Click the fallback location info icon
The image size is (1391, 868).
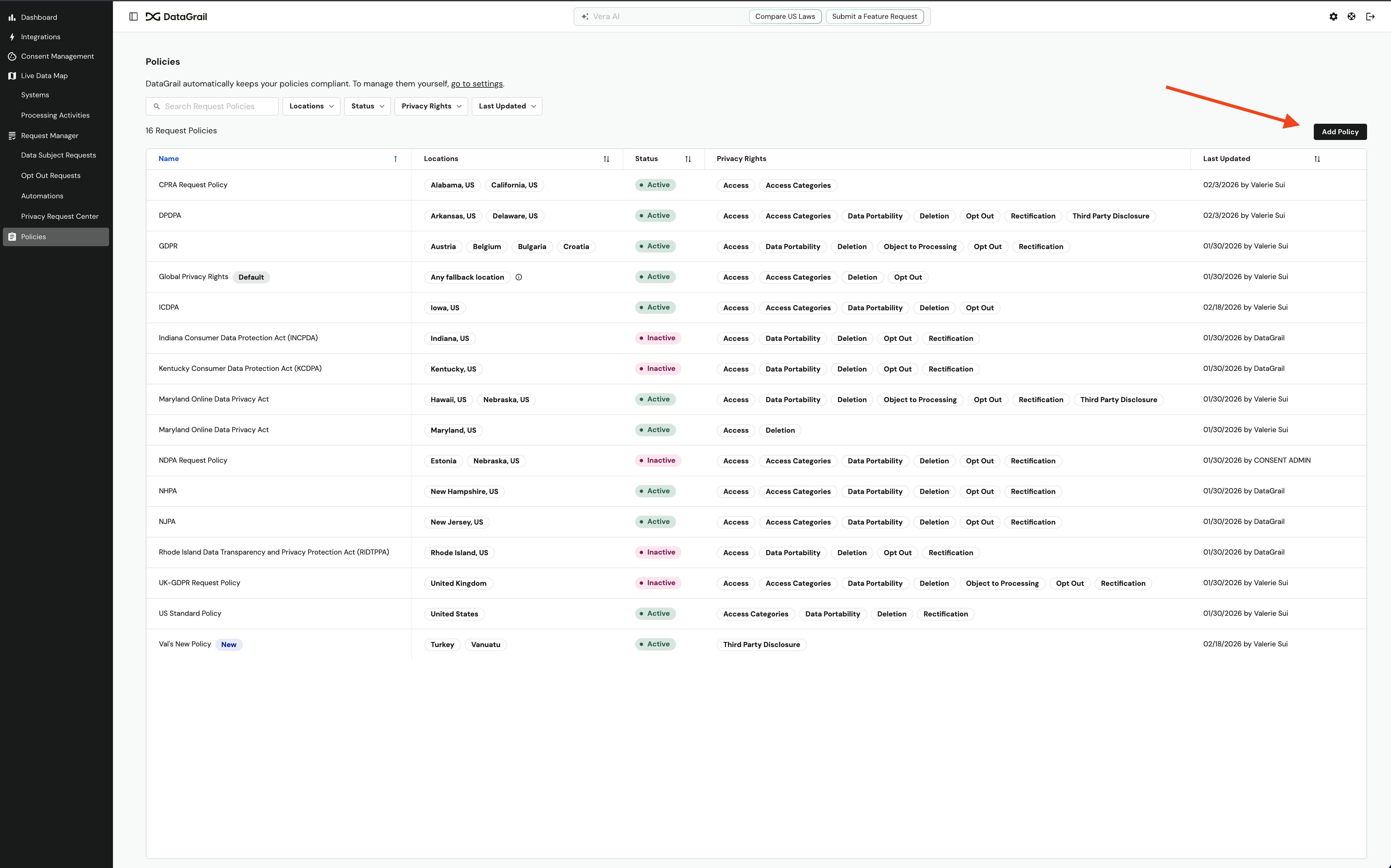click(519, 277)
